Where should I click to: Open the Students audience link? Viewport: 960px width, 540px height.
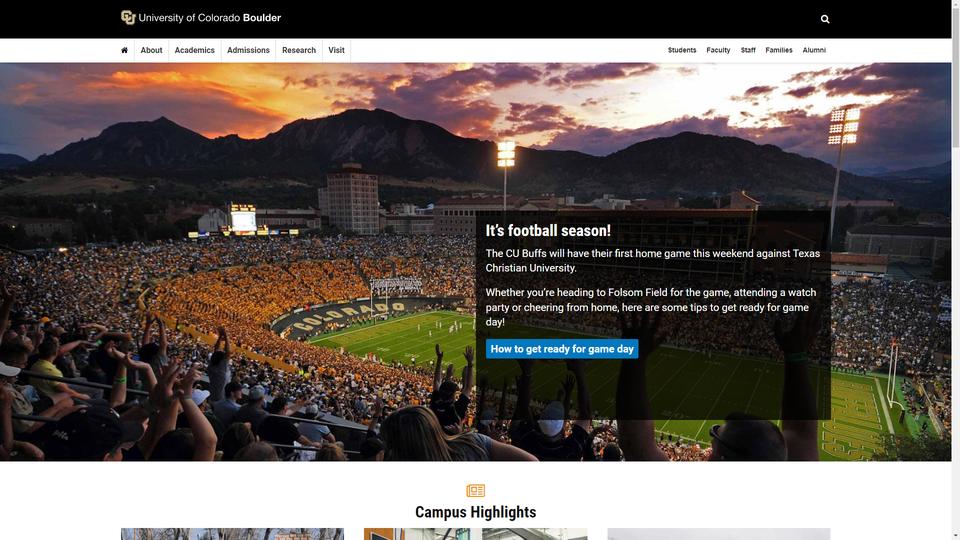[682, 50]
